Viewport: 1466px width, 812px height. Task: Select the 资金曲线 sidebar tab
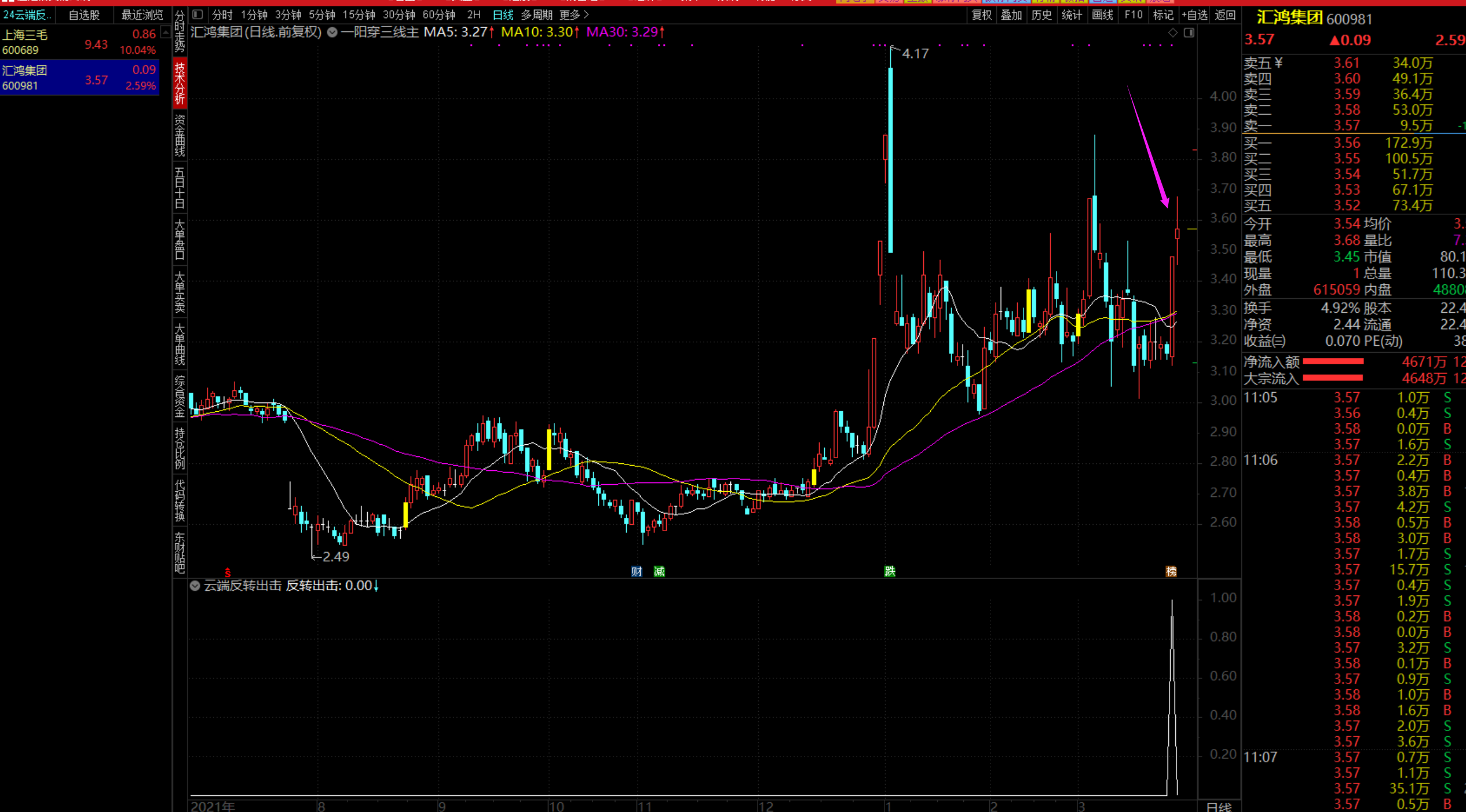tap(180, 136)
